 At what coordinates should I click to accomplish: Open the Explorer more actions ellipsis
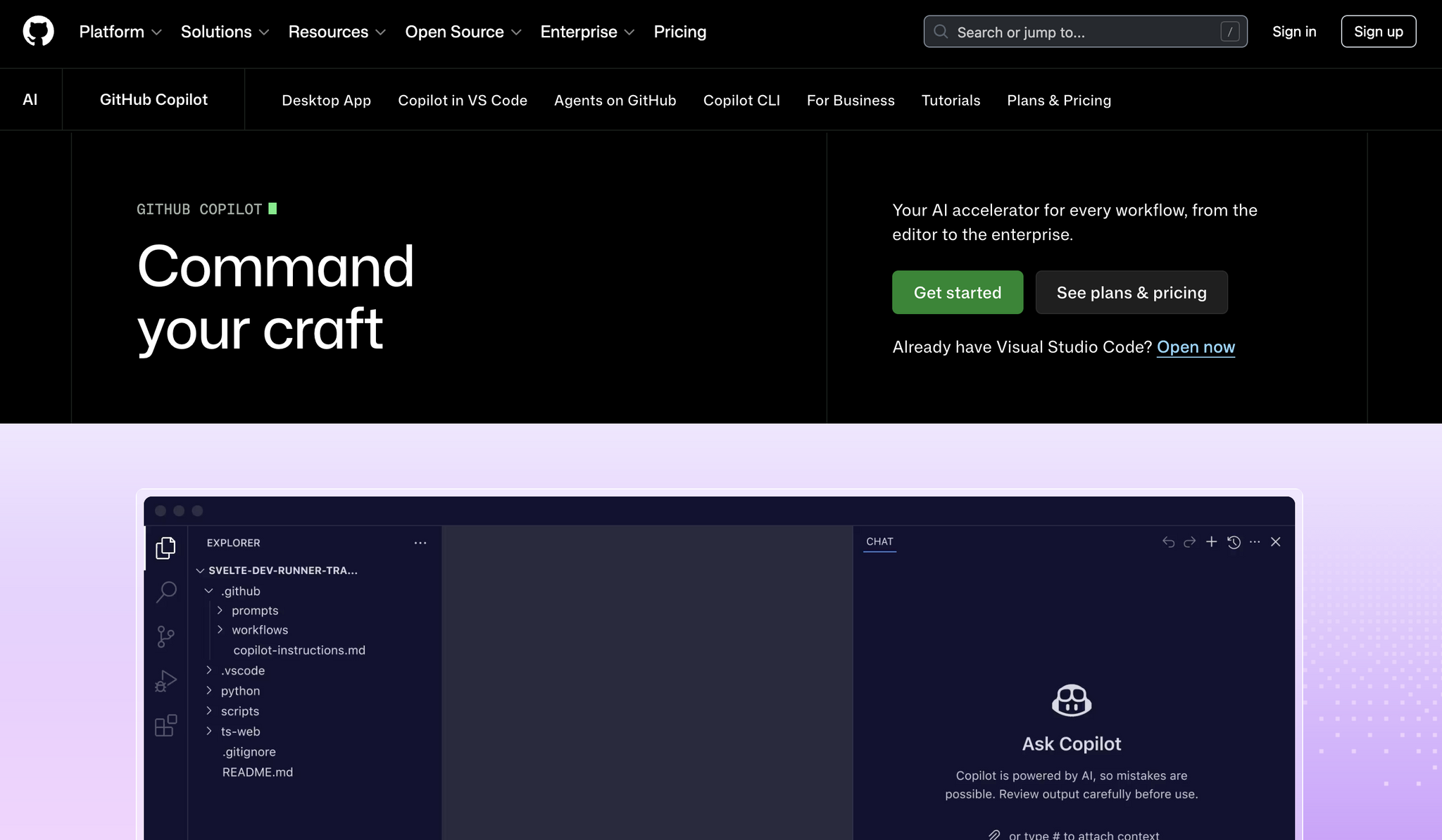coord(420,543)
